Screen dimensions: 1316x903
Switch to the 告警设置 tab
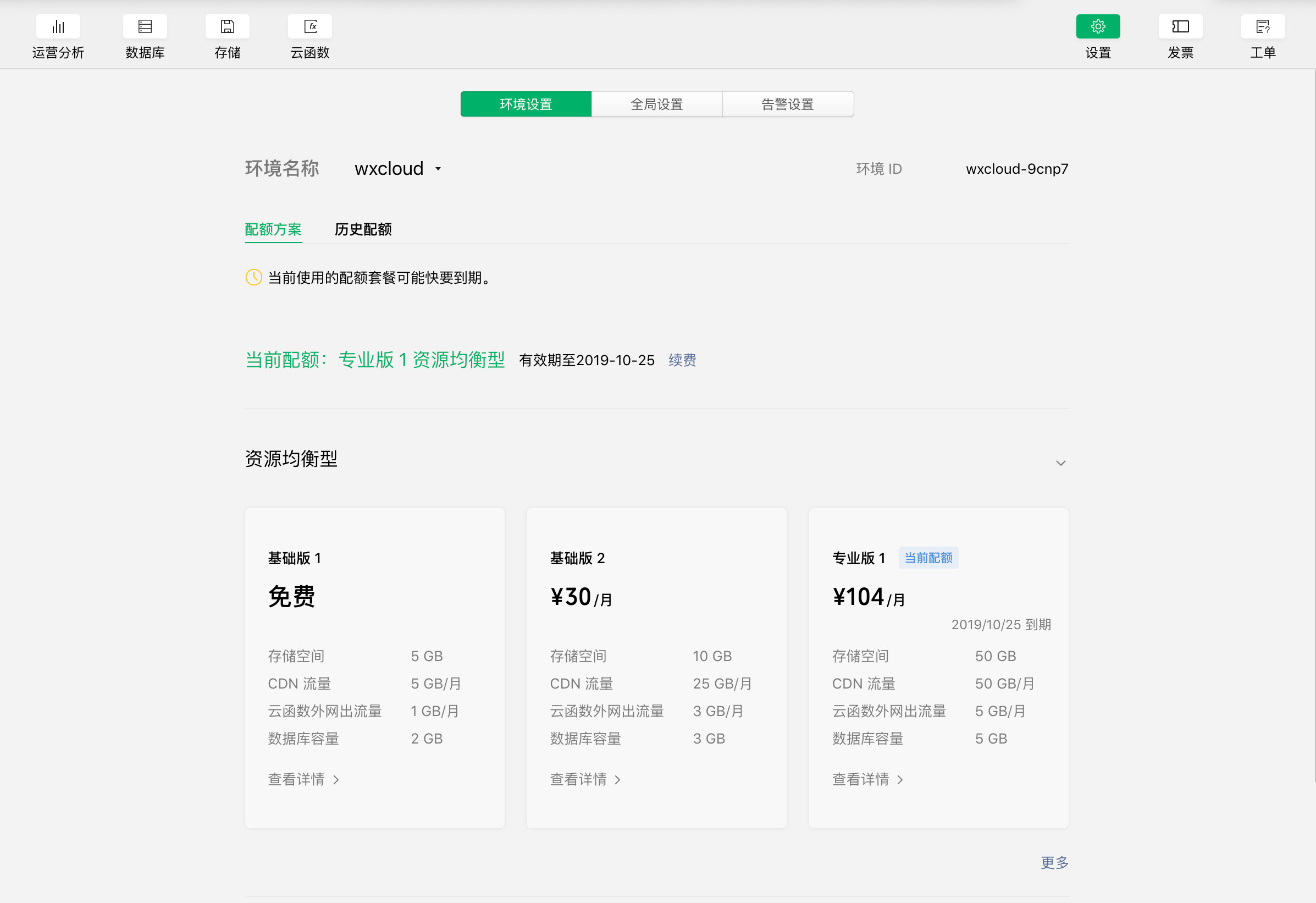pyautogui.click(x=788, y=104)
